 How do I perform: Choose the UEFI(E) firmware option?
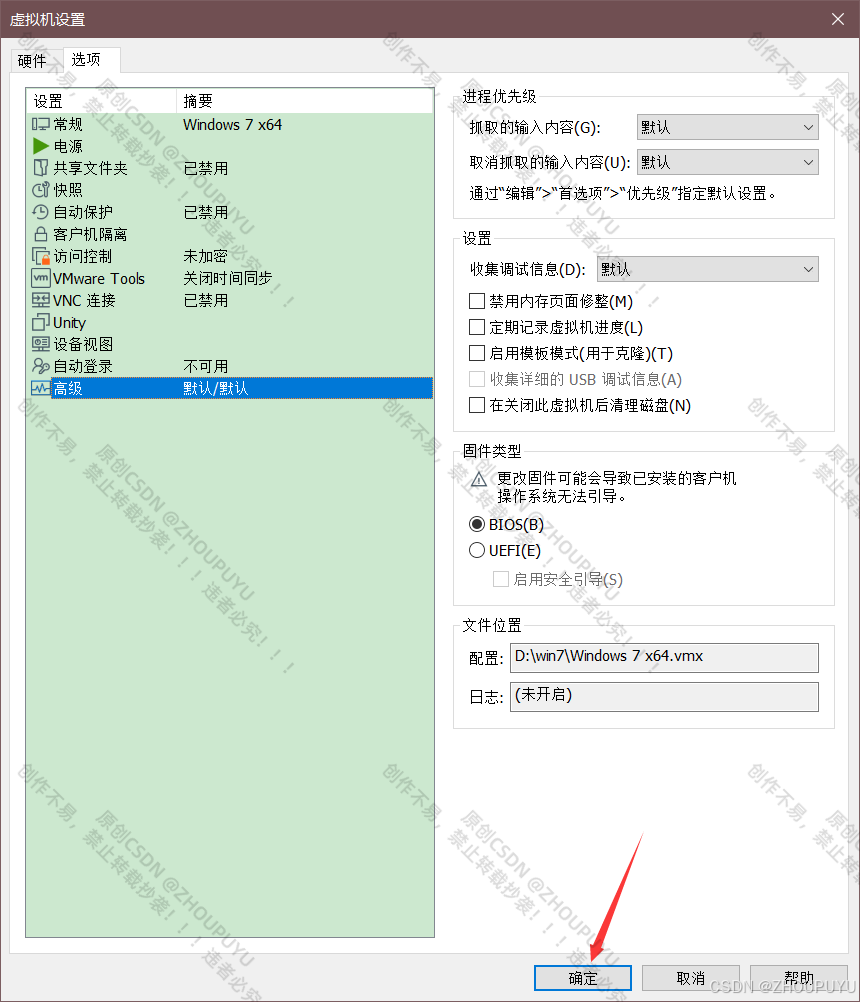(477, 550)
